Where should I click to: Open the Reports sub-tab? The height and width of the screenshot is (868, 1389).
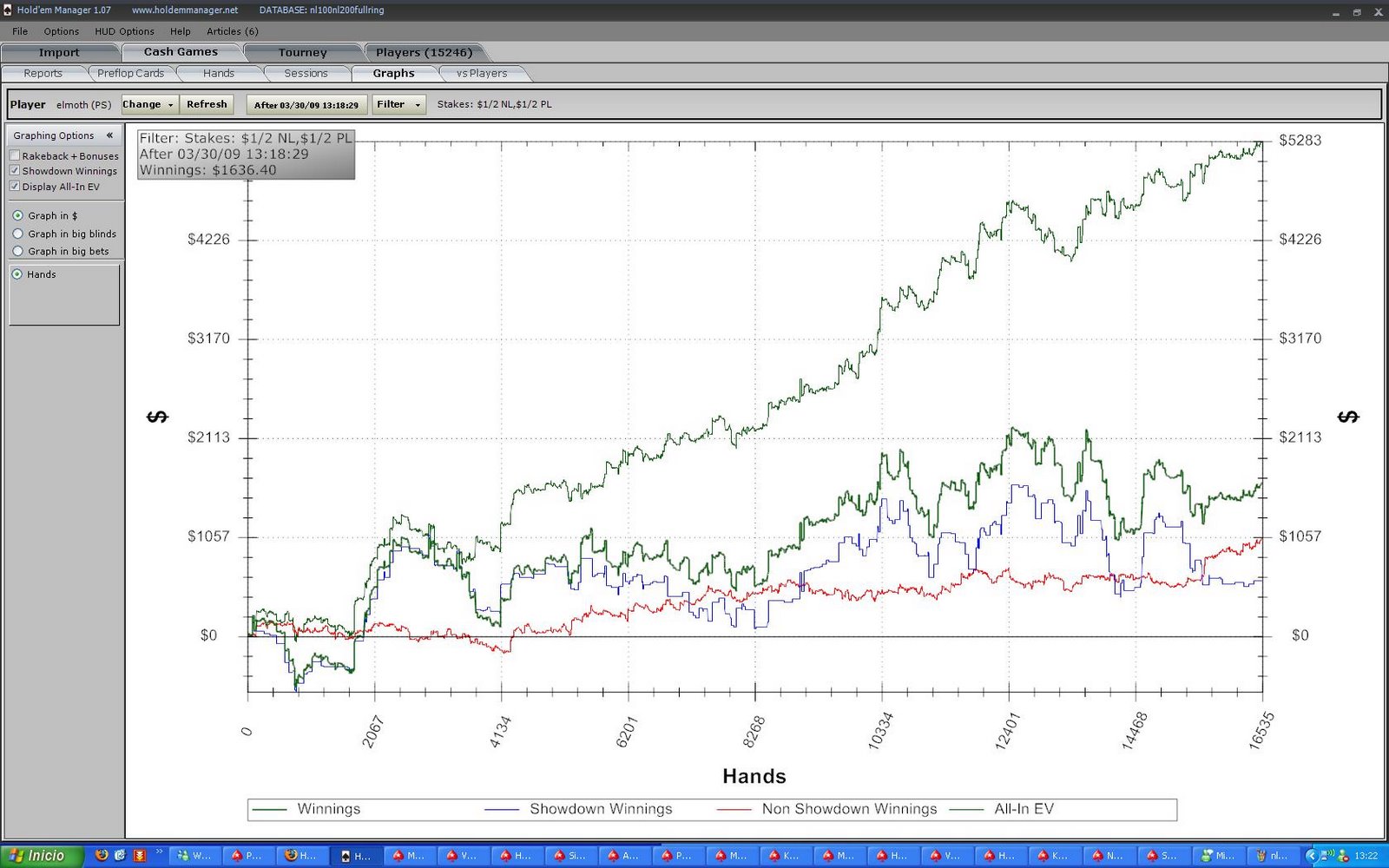tap(43, 74)
